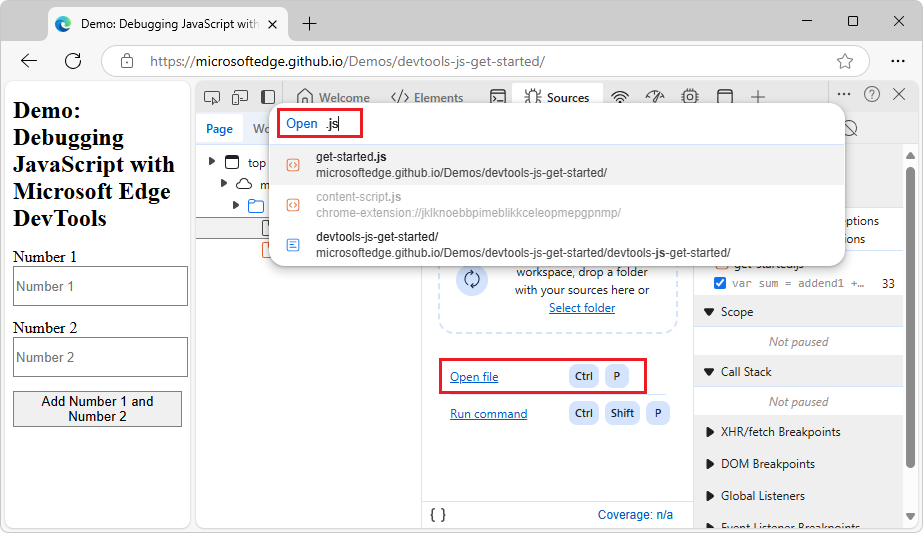This screenshot has height=533, width=923.
Task: Choose get-started.js in results
Action: pyautogui.click(x=557, y=165)
